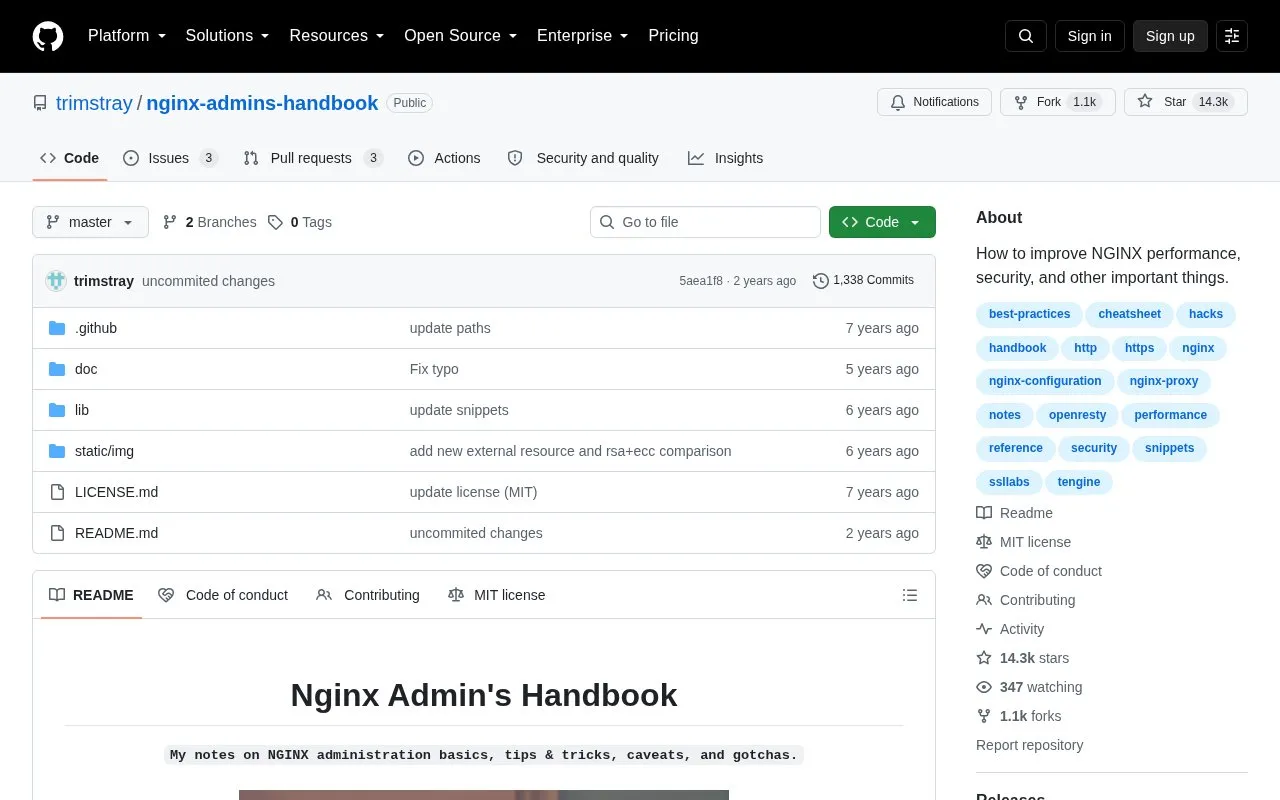
Task: Open the 1,338 Commits history link
Action: 864,281
